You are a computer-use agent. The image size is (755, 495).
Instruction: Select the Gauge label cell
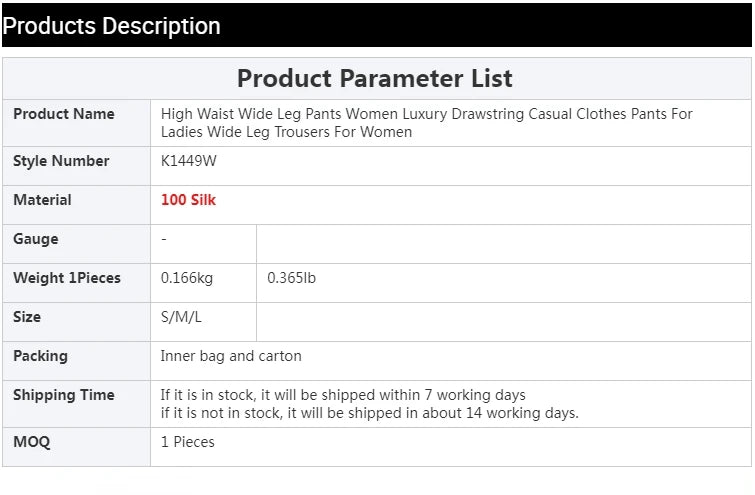click(77, 244)
